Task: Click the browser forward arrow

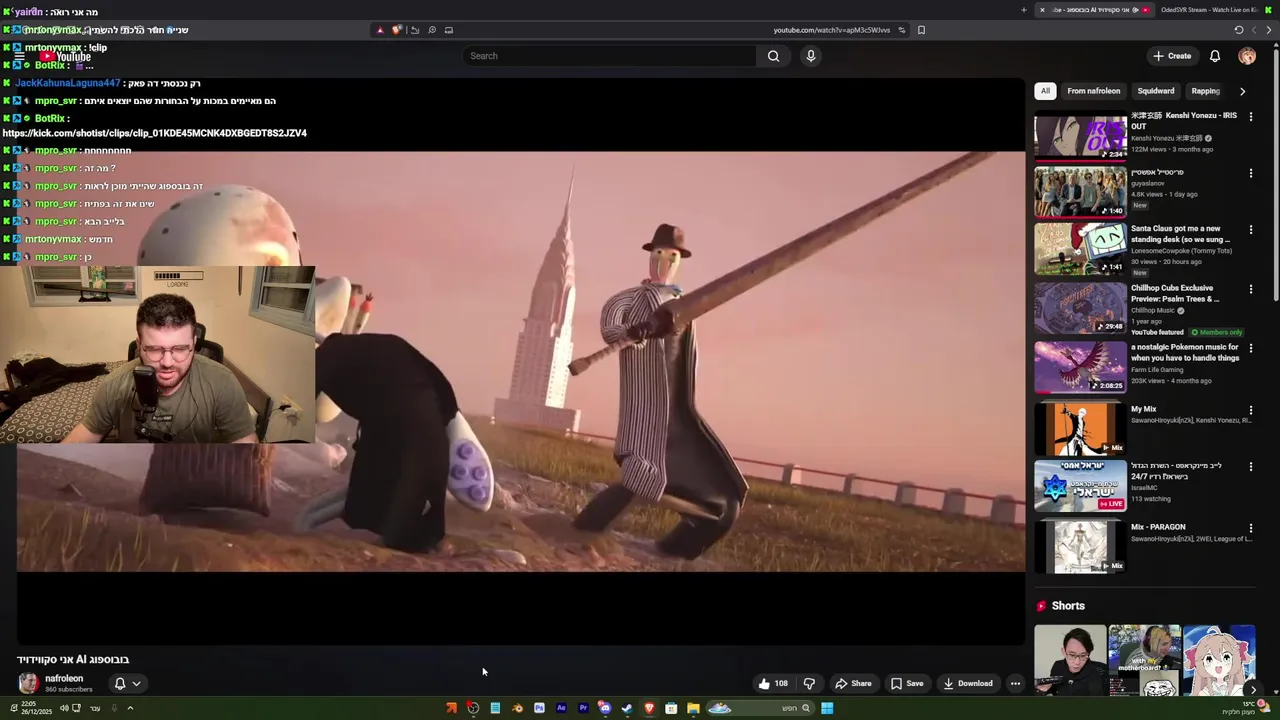Action: (x=1255, y=30)
